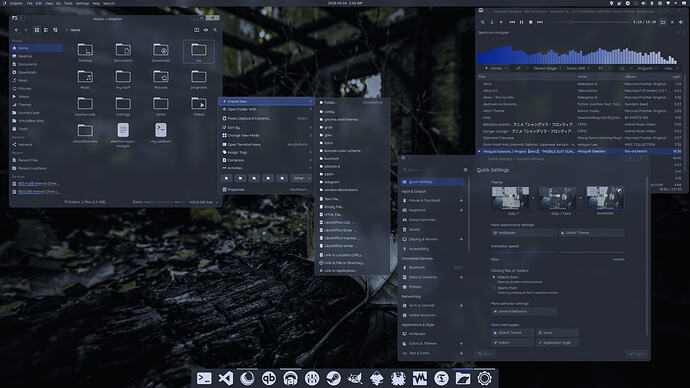Launch terminal from the dock
690x388 pixels.
(204, 378)
